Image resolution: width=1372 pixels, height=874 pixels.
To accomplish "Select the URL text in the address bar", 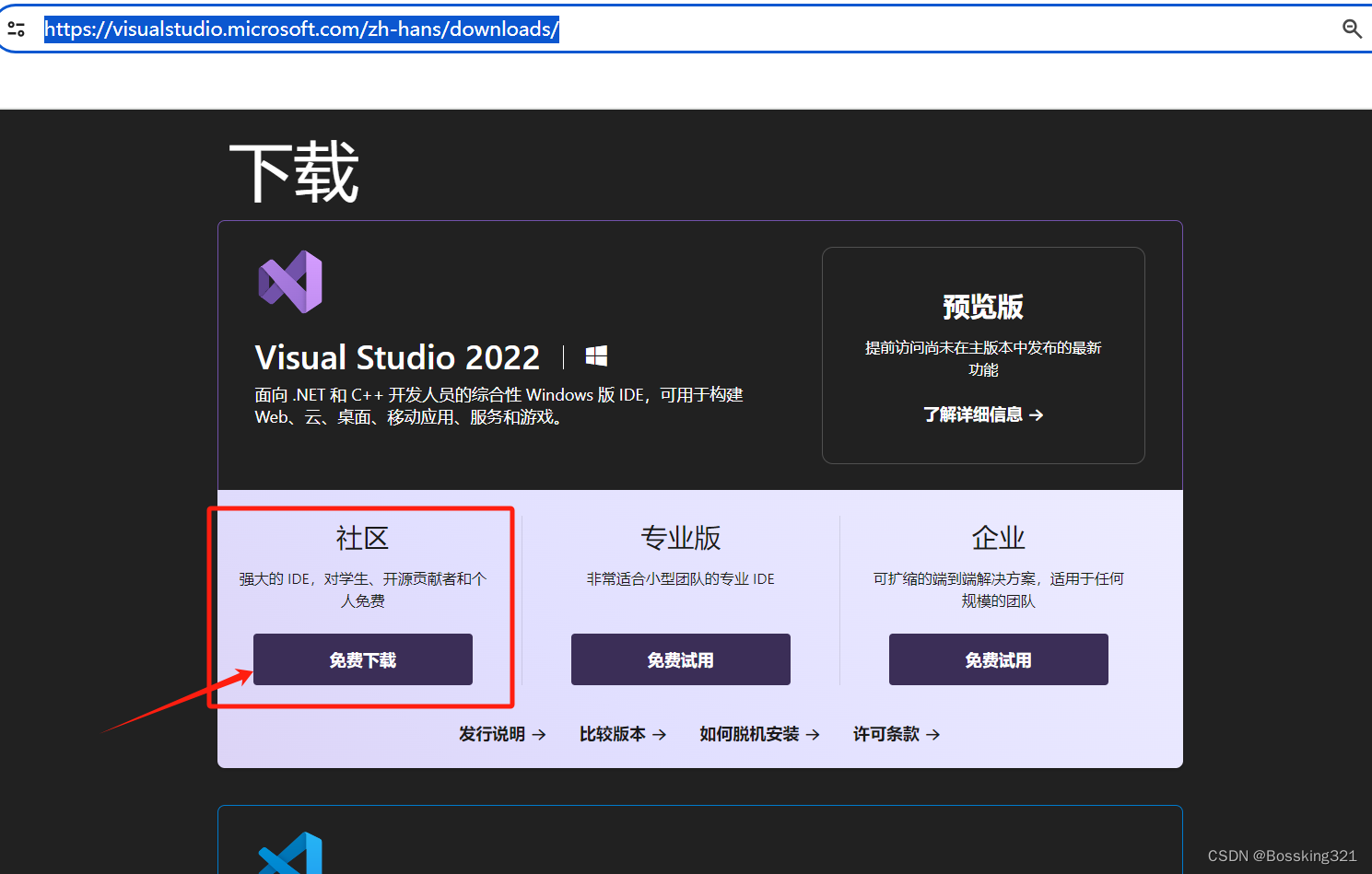I will tap(301, 29).
